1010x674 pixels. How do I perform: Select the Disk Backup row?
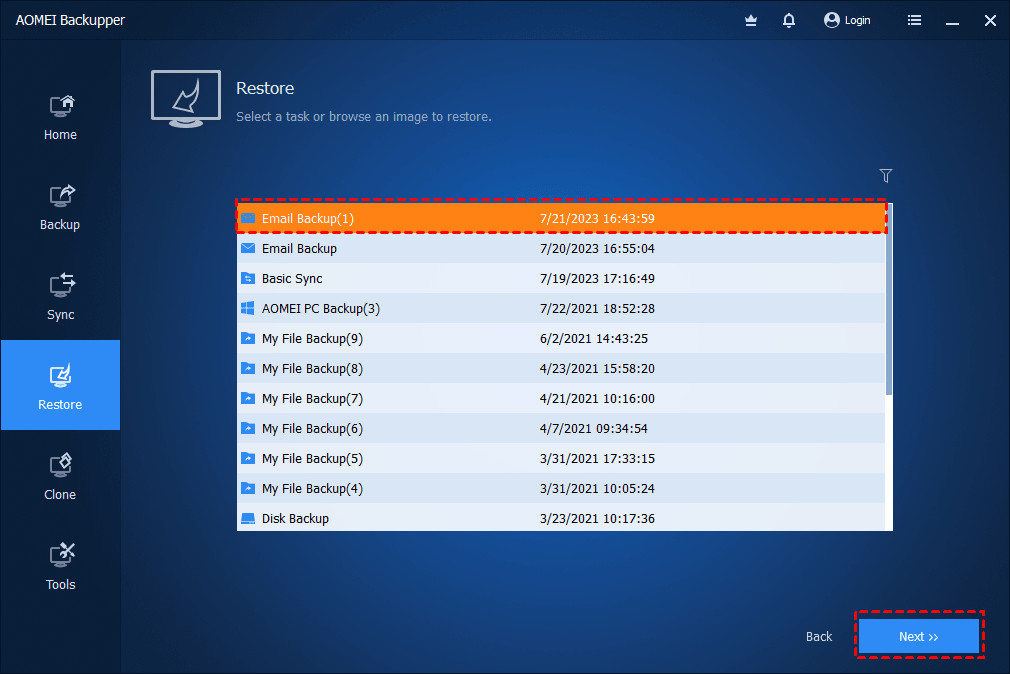pyautogui.click(x=561, y=517)
